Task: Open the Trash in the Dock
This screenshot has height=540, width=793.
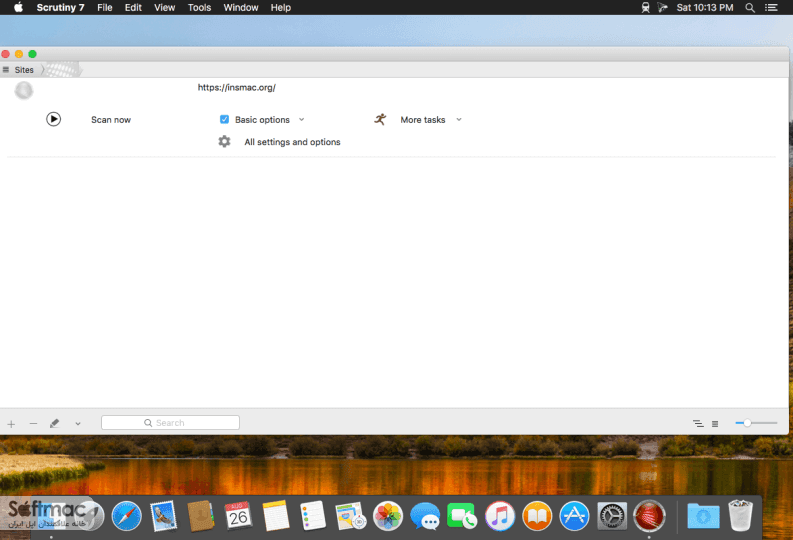Action: point(740,515)
